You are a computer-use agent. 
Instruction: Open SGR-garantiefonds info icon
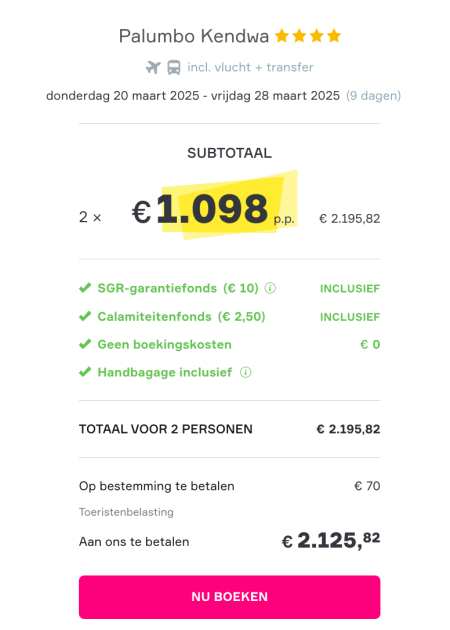pos(270,288)
